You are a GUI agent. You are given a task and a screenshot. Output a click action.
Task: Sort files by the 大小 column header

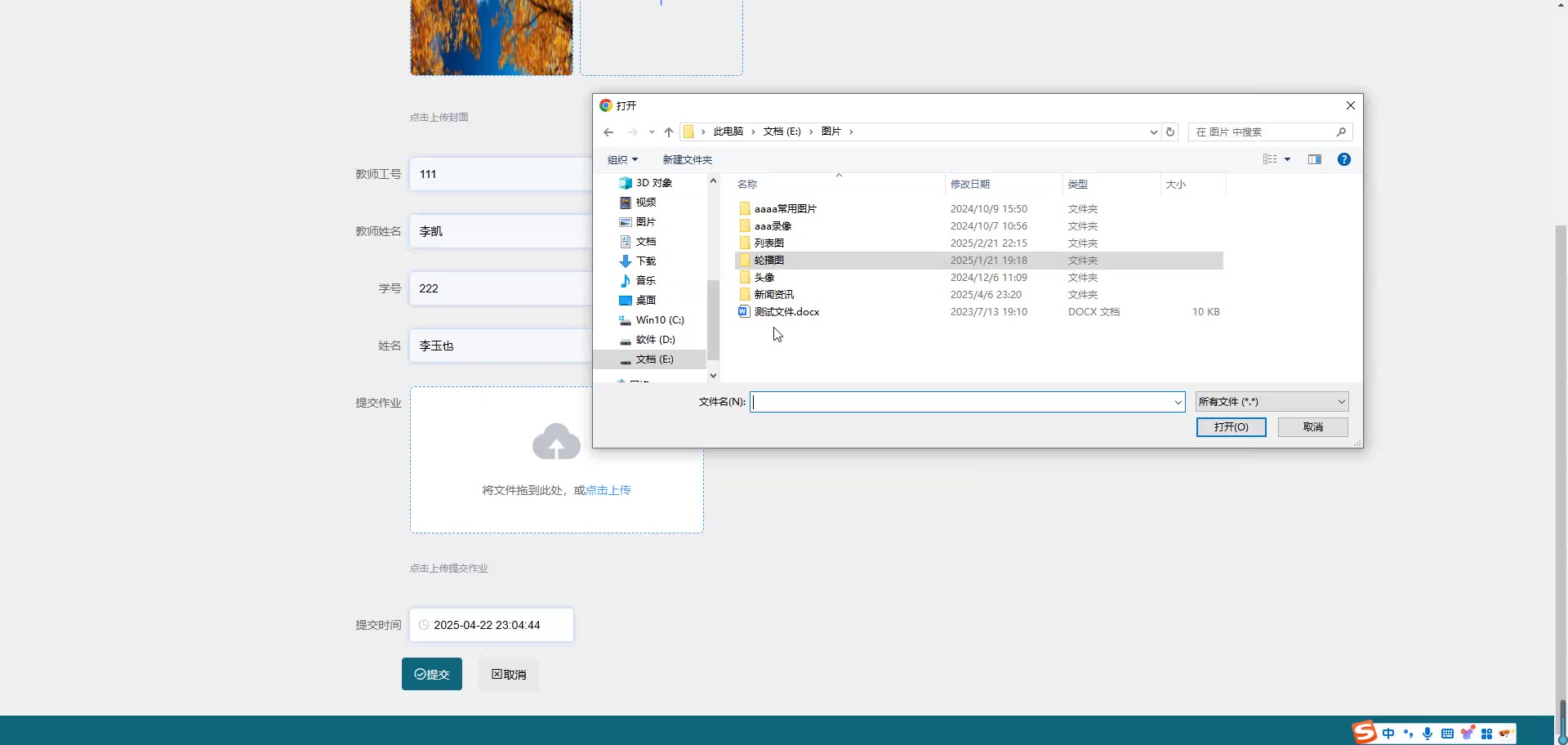[1193, 185]
